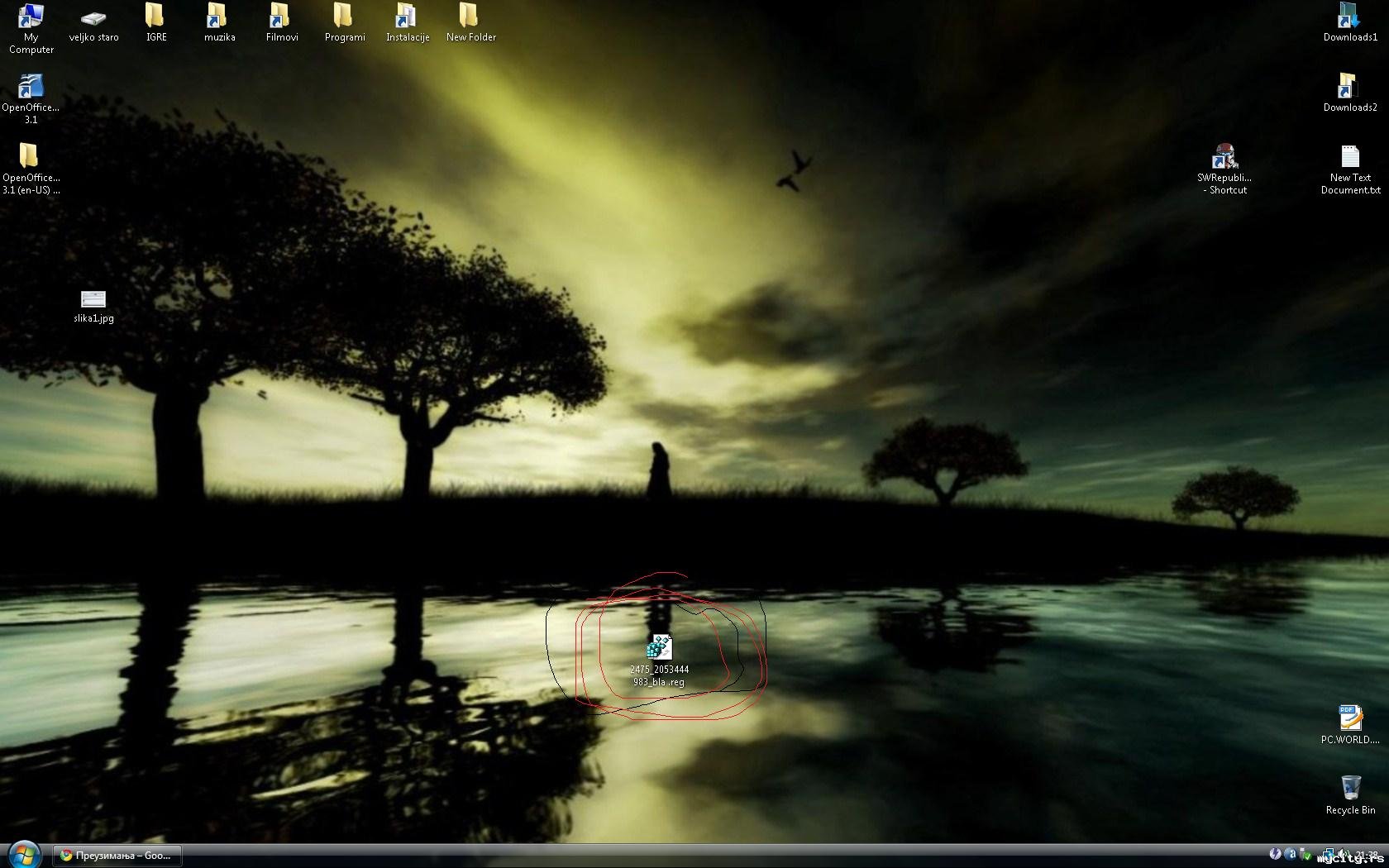The height and width of the screenshot is (868, 1389).
Task: Select the PC.WORLD PDF file icon
Action: 1350,725
